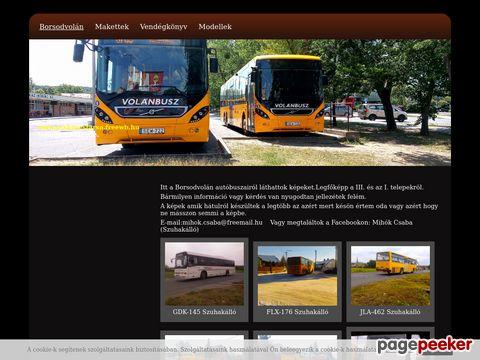This screenshot has width=480, height=360.
Task: Open the Vendégkönyv guestbook page
Action: 163,27
